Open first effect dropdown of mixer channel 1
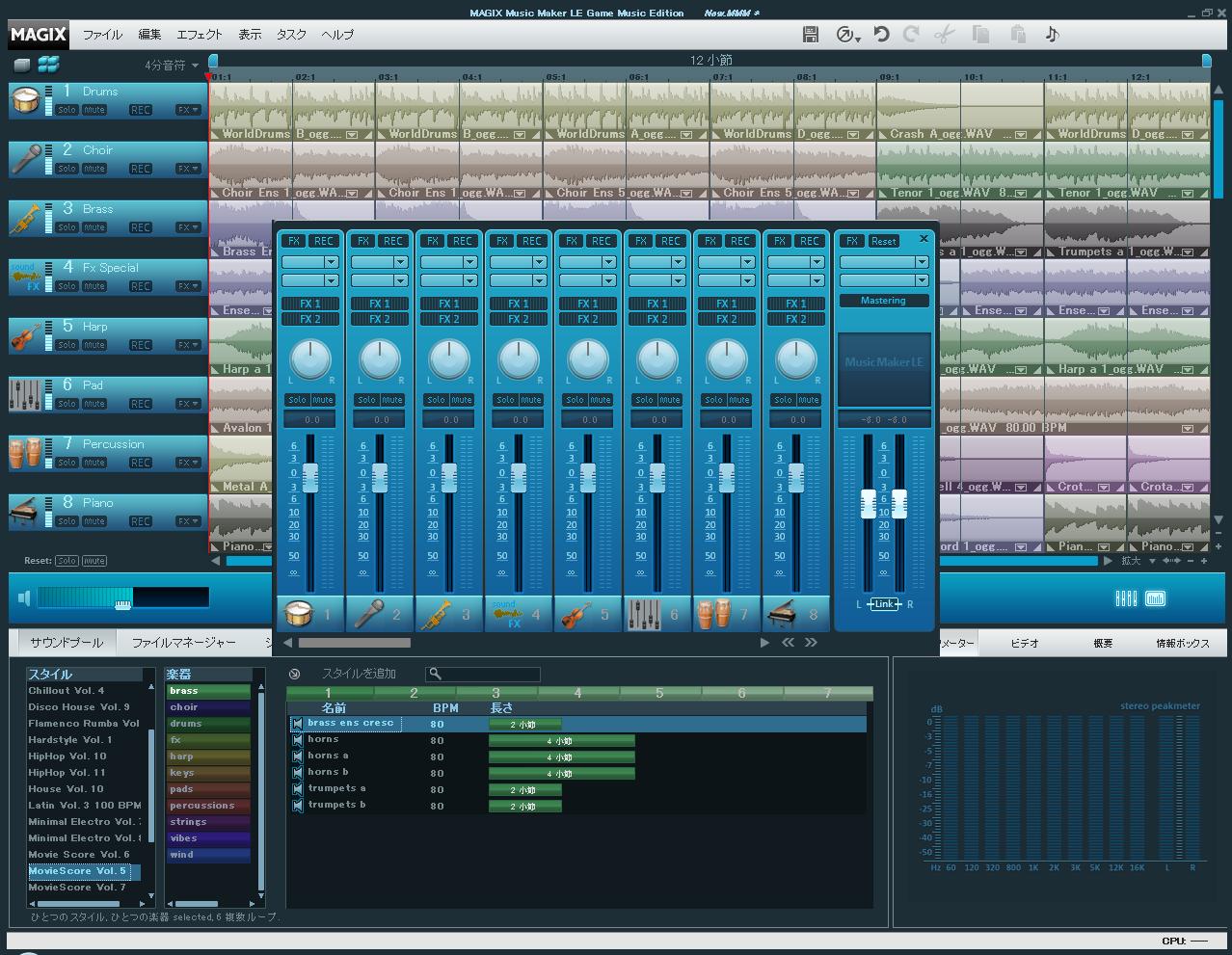This screenshot has height=955, width=1232. click(x=331, y=262)
